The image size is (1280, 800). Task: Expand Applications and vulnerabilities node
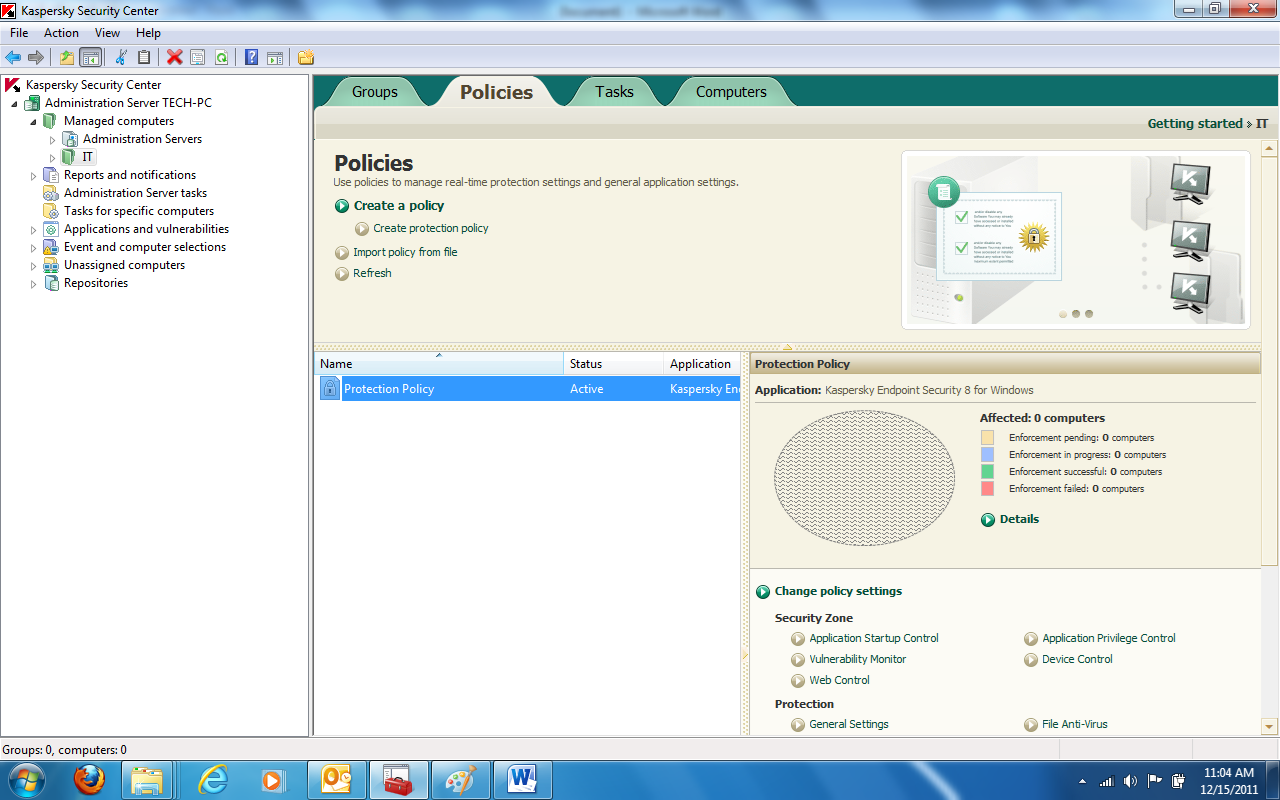[x=33, y=230]
